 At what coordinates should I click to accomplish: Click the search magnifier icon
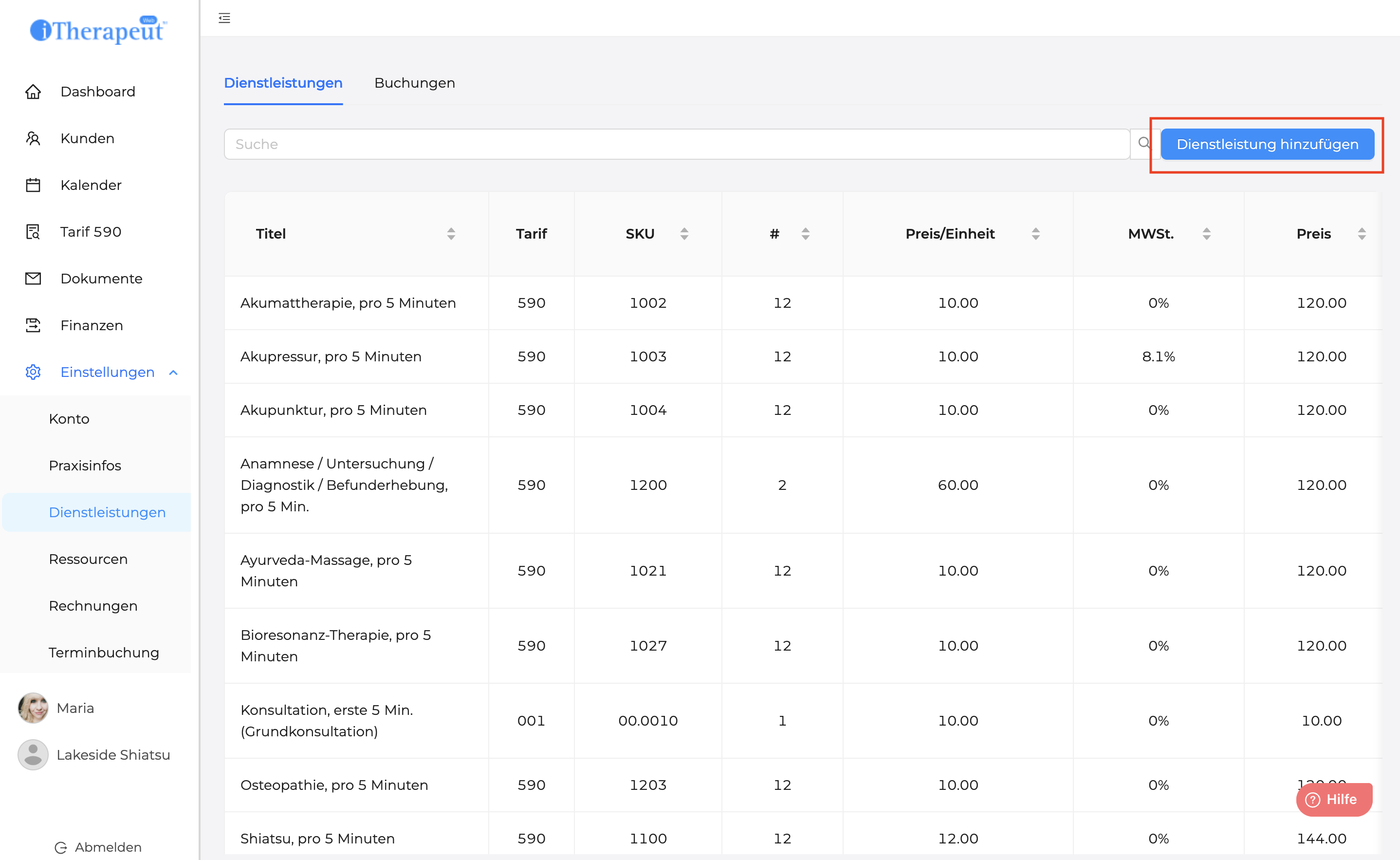point(1143,143)
